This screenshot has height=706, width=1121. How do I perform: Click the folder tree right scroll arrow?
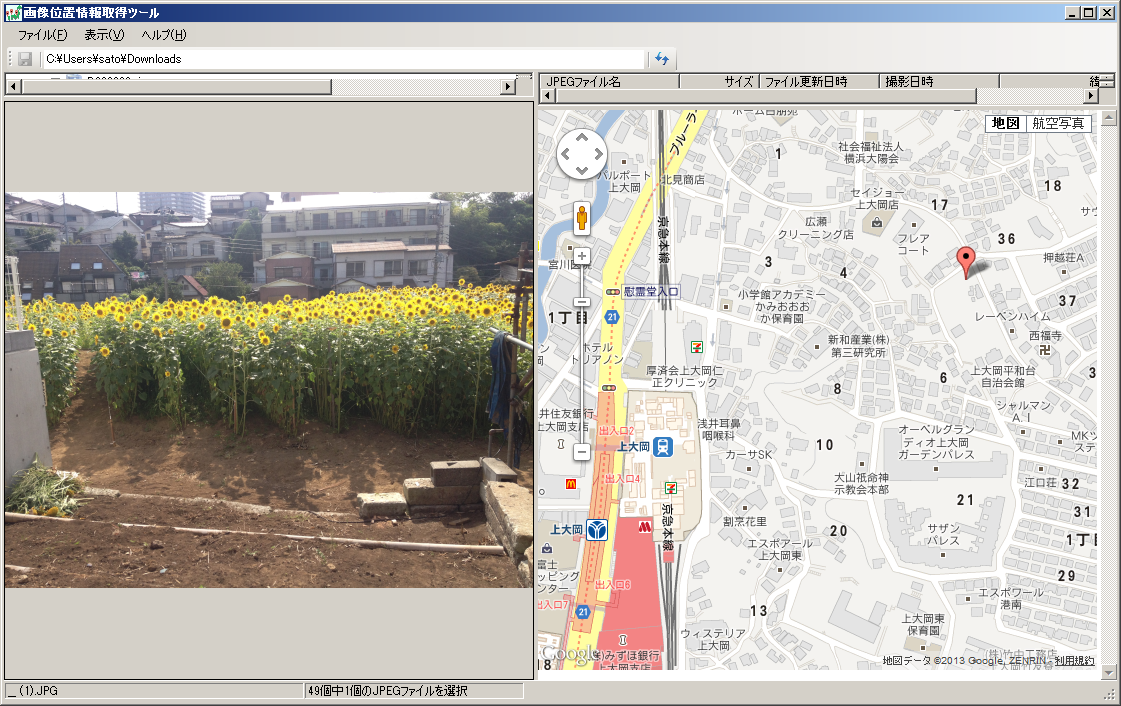pyautogui.click(x=508, y=87)
